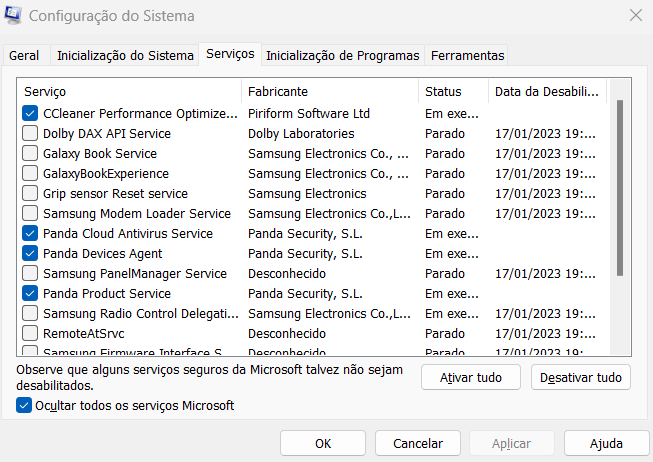Click the services list vertical scrollbar
This screenshot has height=462, width=653.
(x=620, y=190)
